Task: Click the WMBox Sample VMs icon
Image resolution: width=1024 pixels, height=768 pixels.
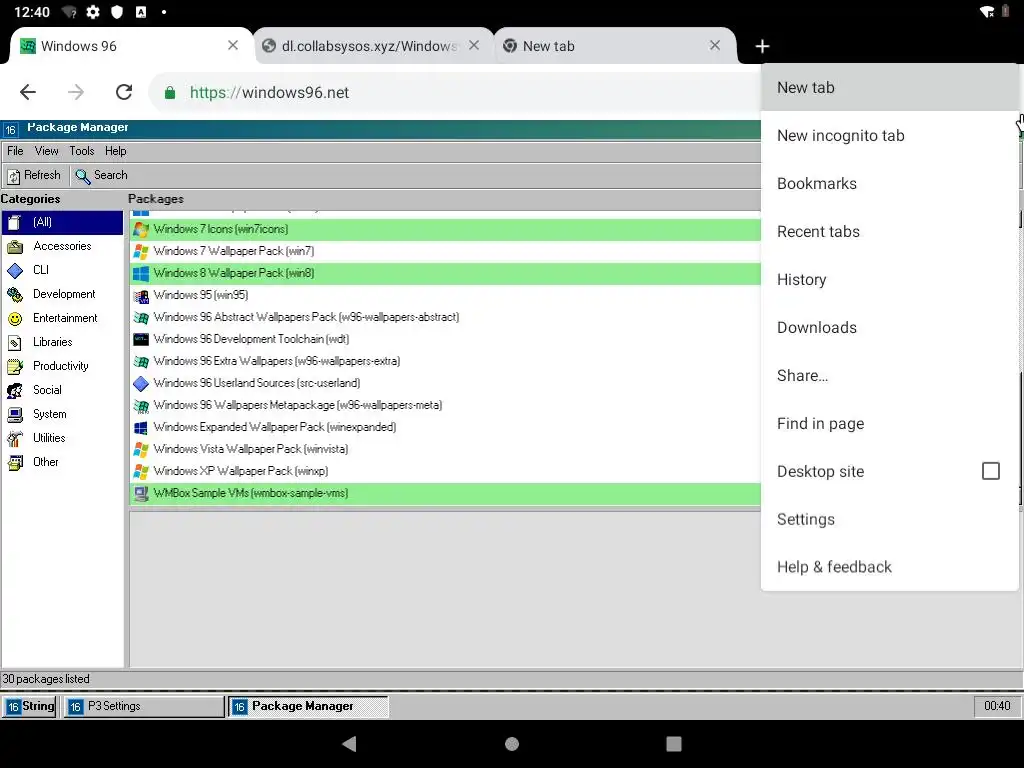Action: point(140,493)
